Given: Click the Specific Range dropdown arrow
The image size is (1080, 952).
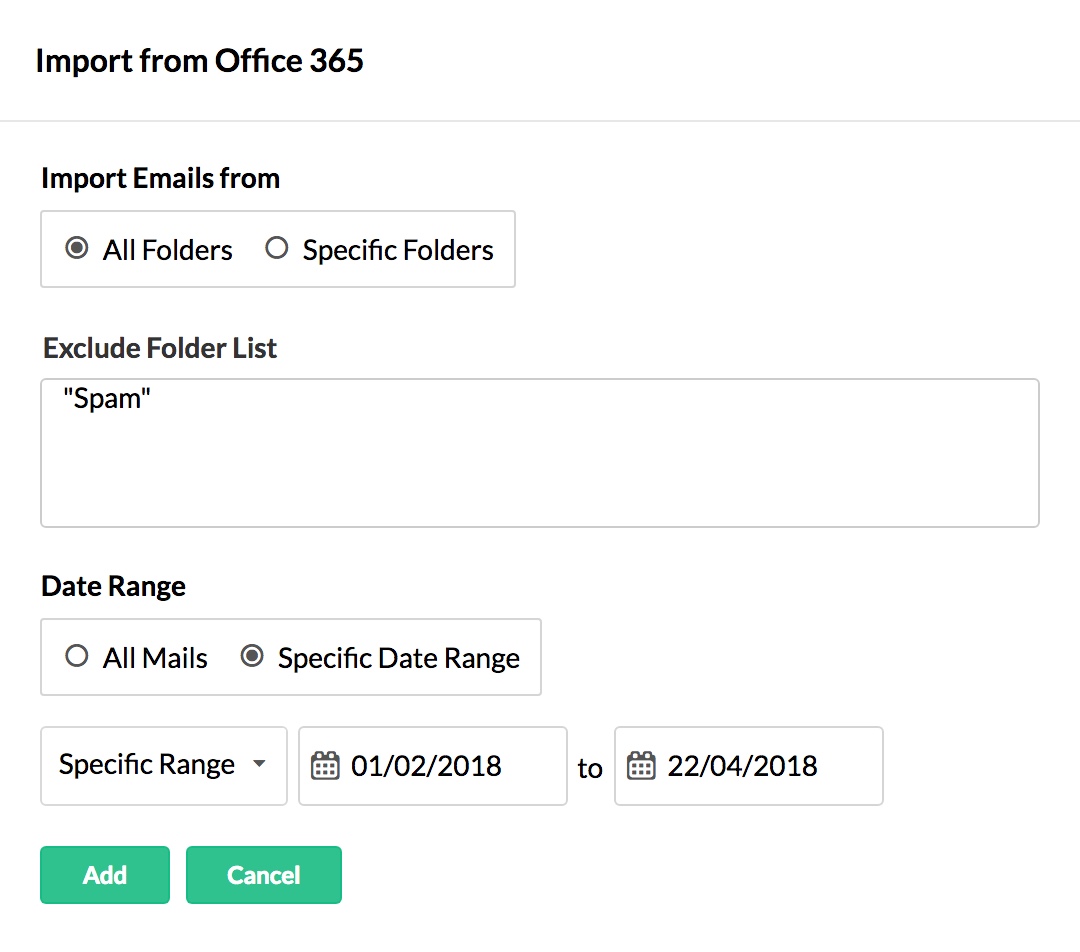Looking at the screenshot, I should pyautogui.click(x=259, y=765).
